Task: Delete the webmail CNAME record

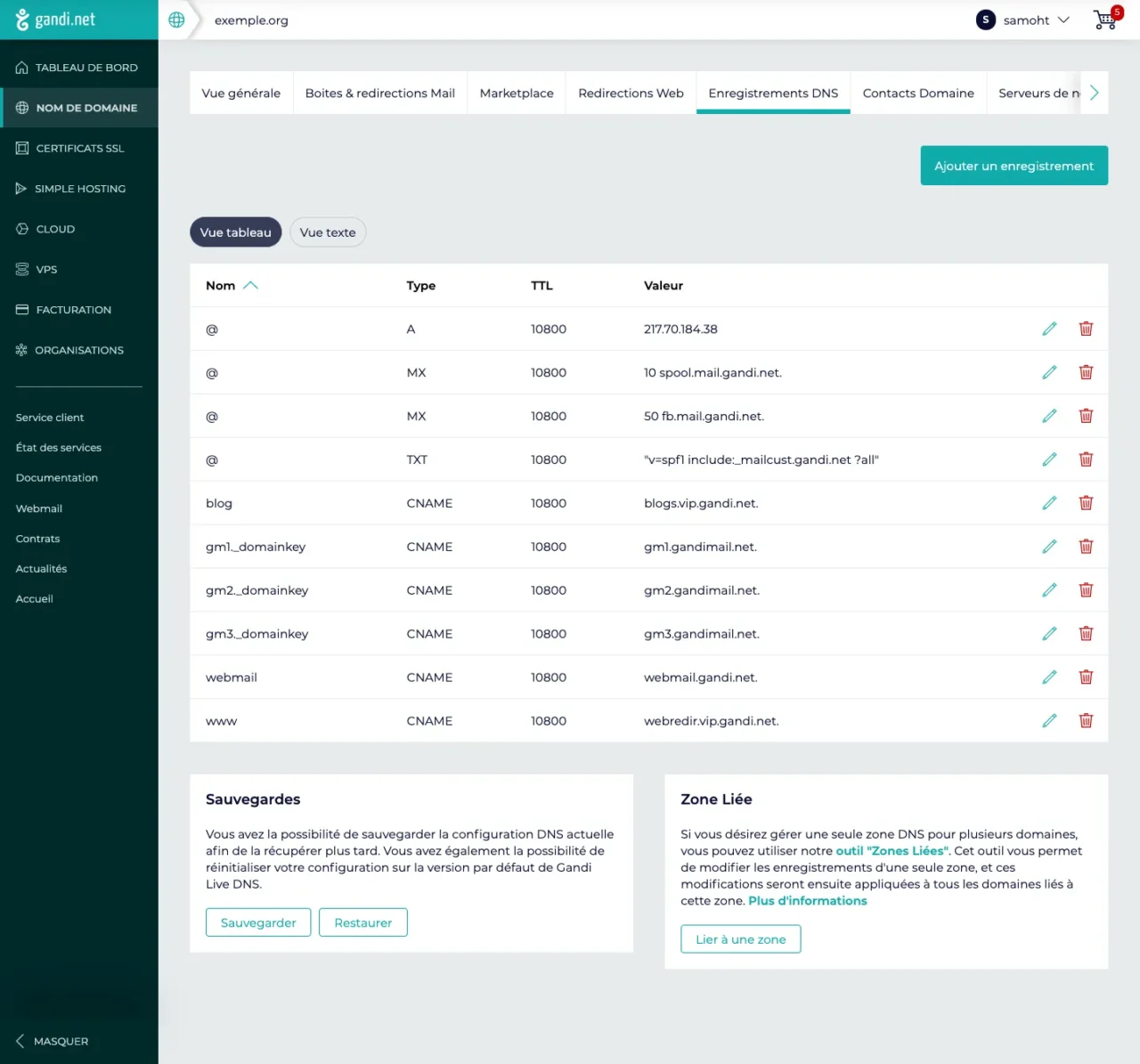Action: coord(1086,678)
